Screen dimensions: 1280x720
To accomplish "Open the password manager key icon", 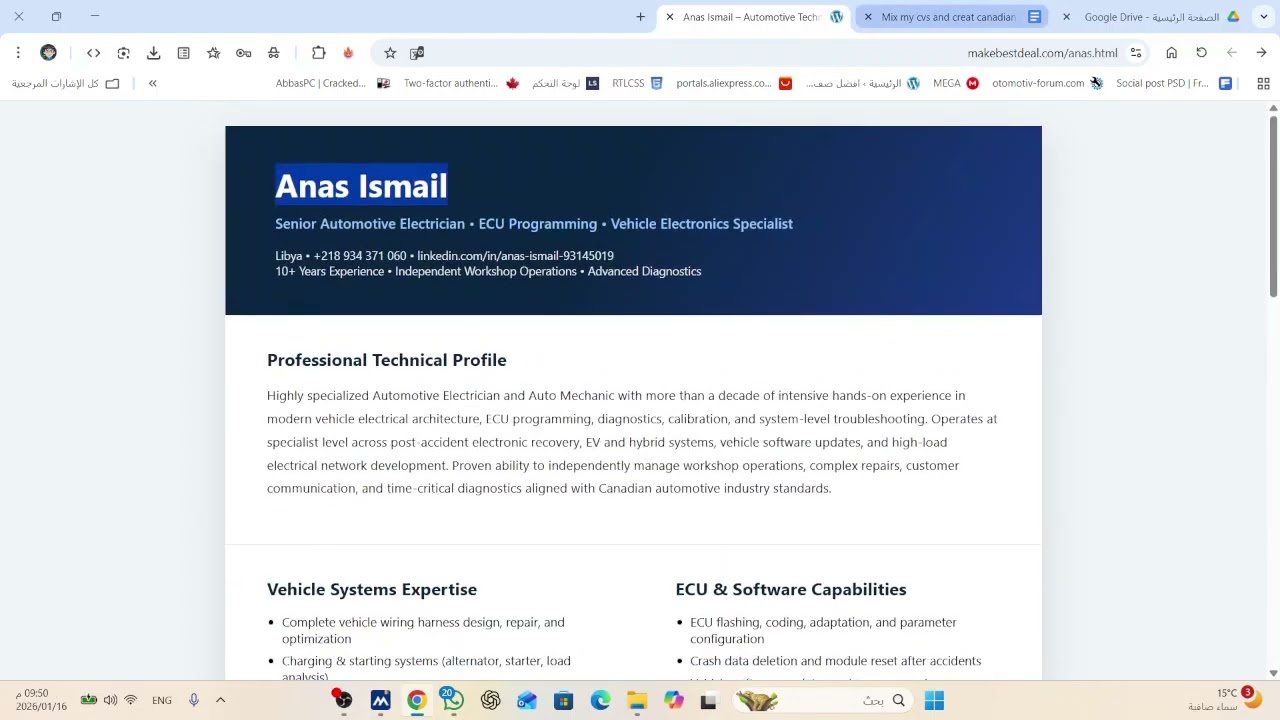I will 243,53.
